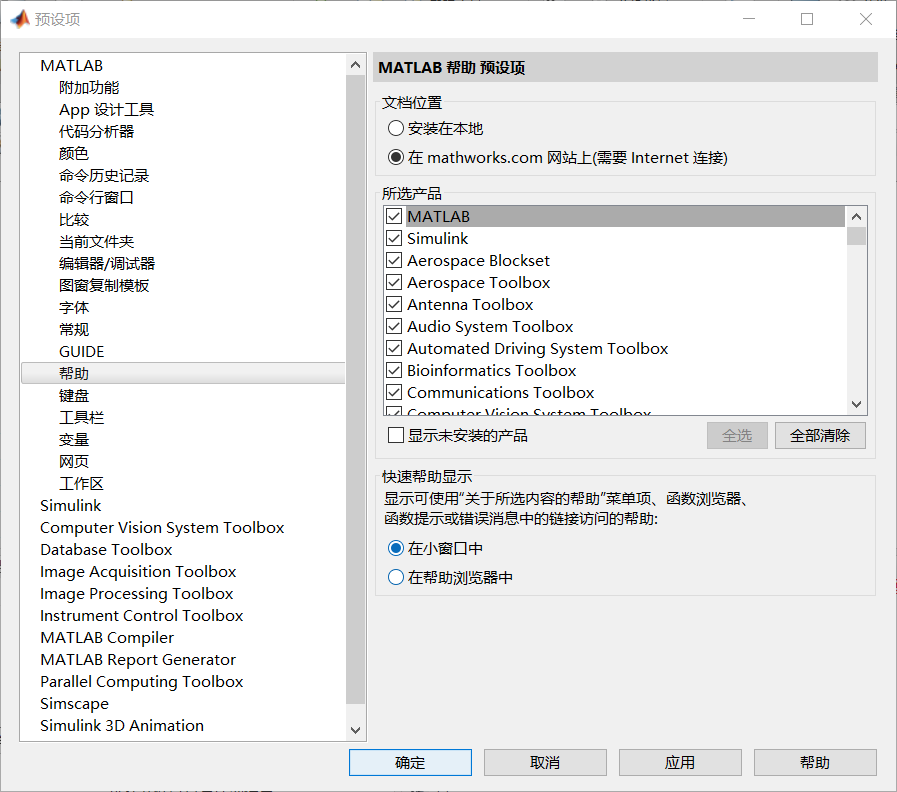897x792 pixels.
Task: Confirm with the 确定 button
Action: pyautogui.click(x=410, y=762)
